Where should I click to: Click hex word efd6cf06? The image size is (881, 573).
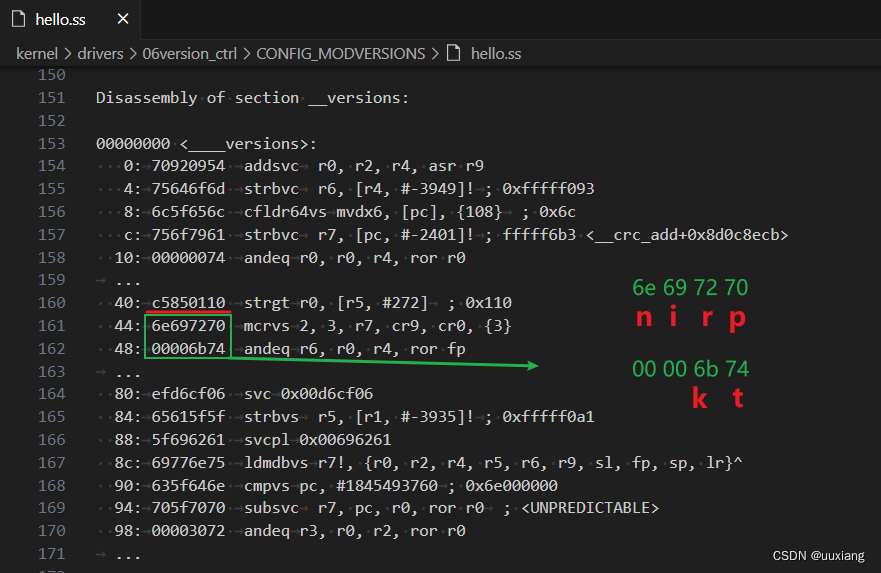click(188, 394)
